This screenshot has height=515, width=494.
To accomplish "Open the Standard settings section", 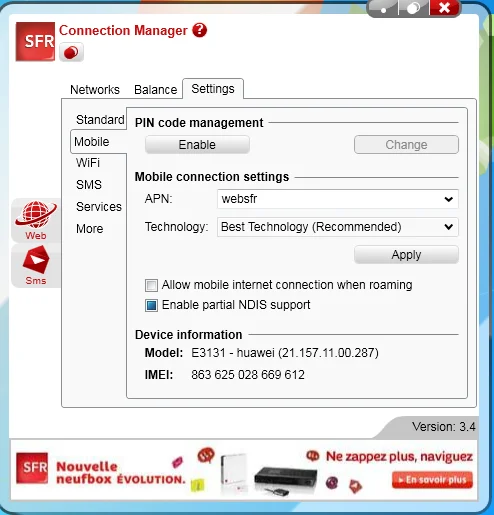I will [x=100, y=119].
